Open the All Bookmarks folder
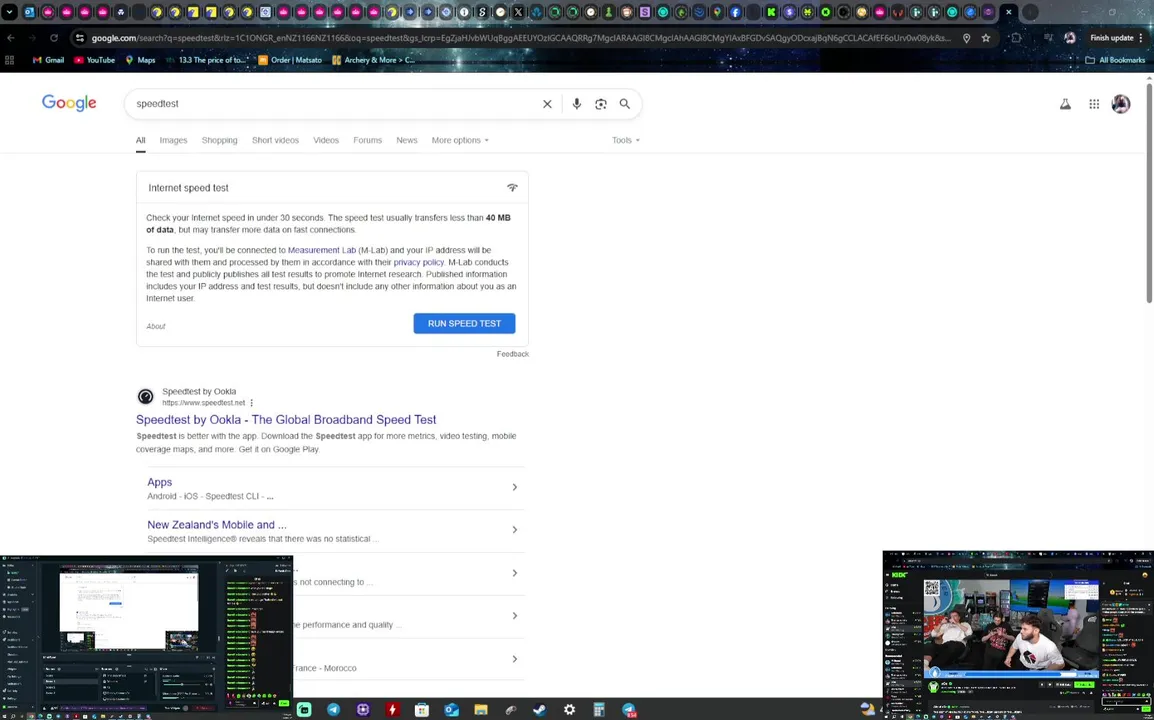Viewport: 1154px width, 720px height. [1116, 60]
